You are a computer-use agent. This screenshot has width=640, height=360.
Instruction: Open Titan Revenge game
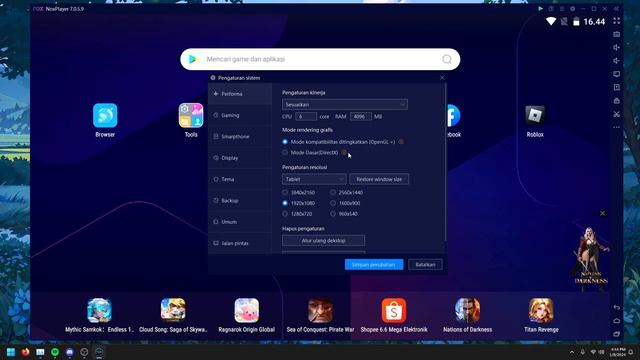541,310
